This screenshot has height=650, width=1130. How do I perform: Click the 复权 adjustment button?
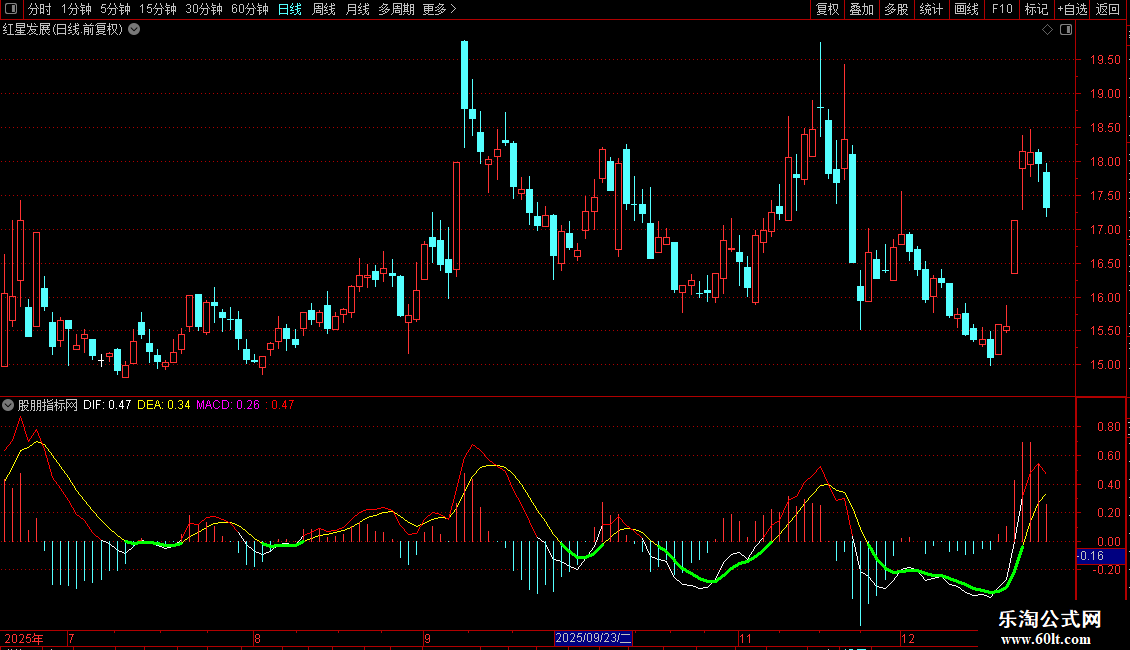coord(827,9)
